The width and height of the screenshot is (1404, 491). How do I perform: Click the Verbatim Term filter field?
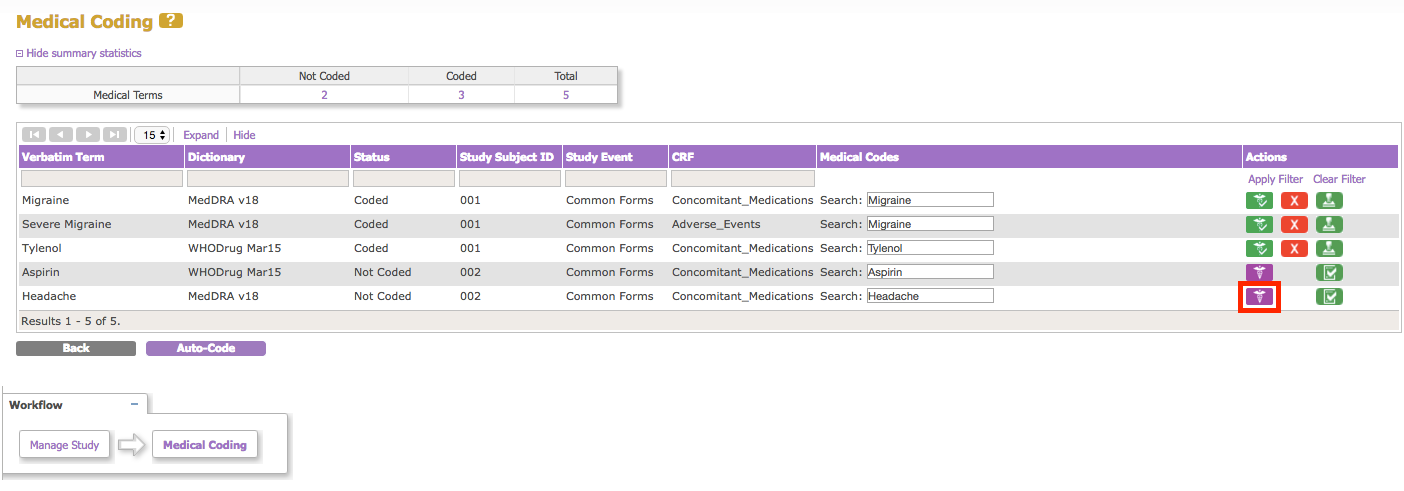click(x=101, y=179)
